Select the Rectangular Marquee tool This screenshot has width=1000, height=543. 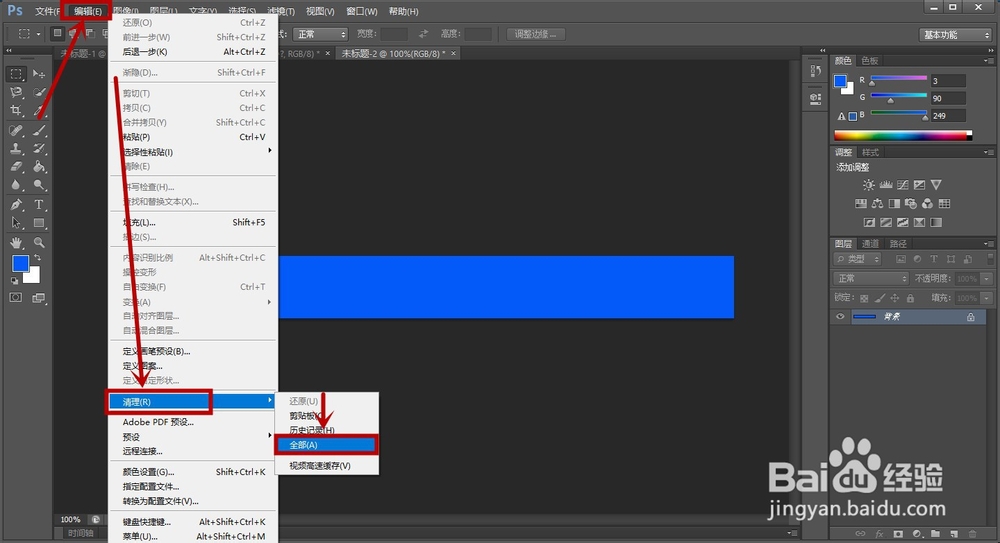point(16,74)
